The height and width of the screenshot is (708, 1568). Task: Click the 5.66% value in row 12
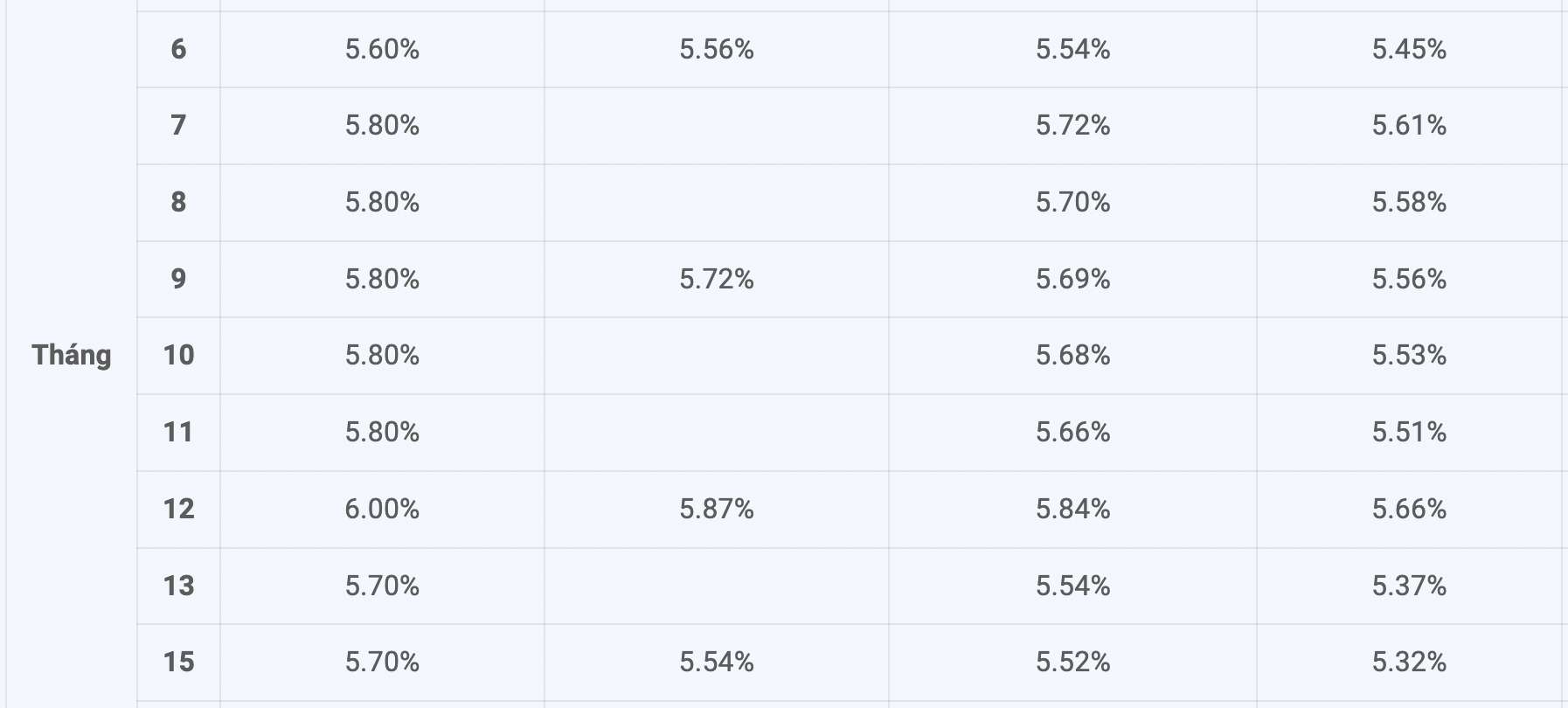tap(1409, 509)
